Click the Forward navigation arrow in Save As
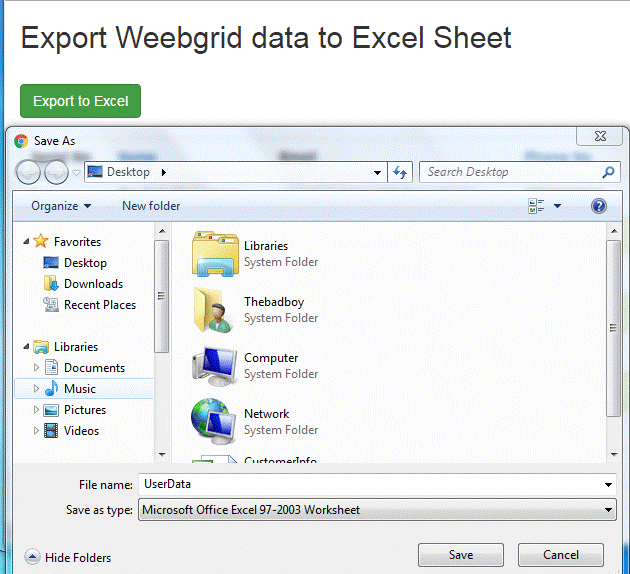 click(56, 172)
